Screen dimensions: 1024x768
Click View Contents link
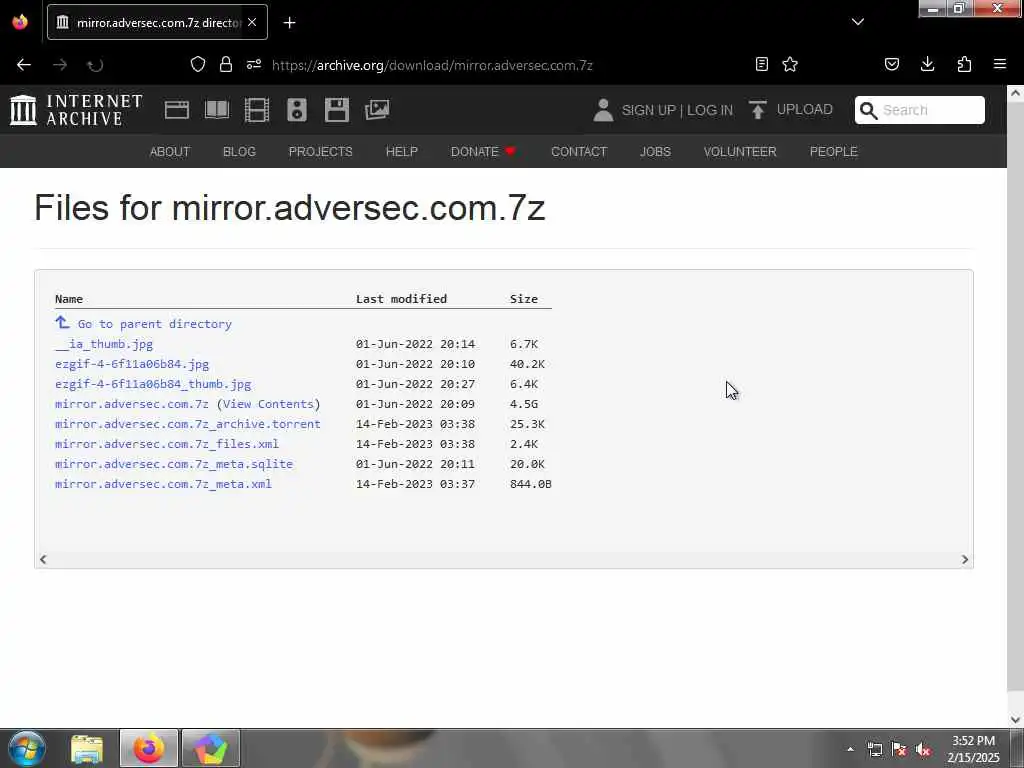268,404
